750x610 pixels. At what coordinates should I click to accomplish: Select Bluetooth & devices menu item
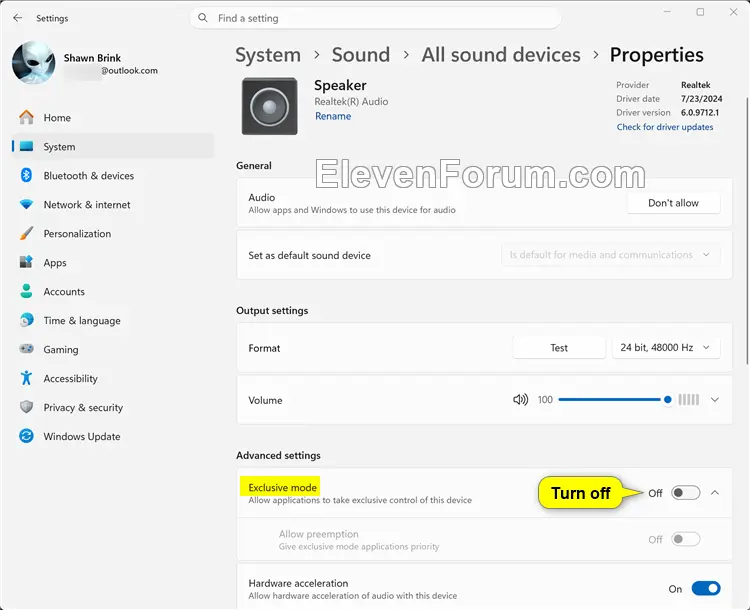[x=113, y=176]
